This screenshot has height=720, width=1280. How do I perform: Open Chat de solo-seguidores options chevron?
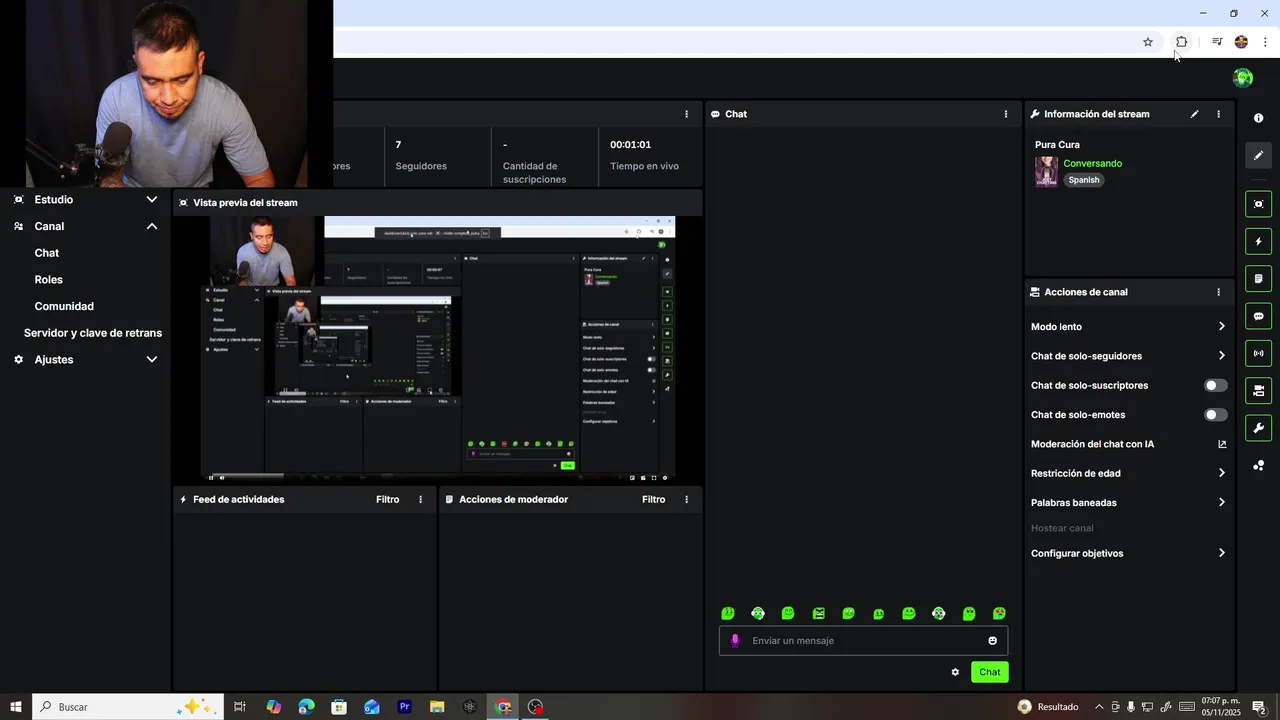tap(1222, 355)
